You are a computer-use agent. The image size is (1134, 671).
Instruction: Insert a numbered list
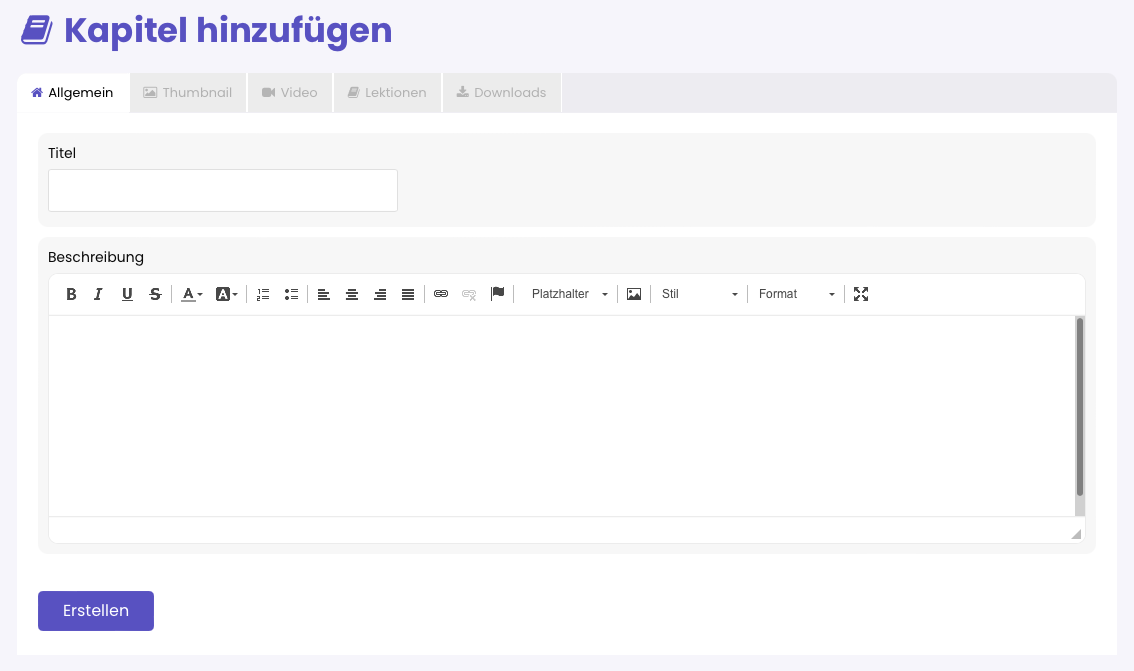[x=263, y=294]
